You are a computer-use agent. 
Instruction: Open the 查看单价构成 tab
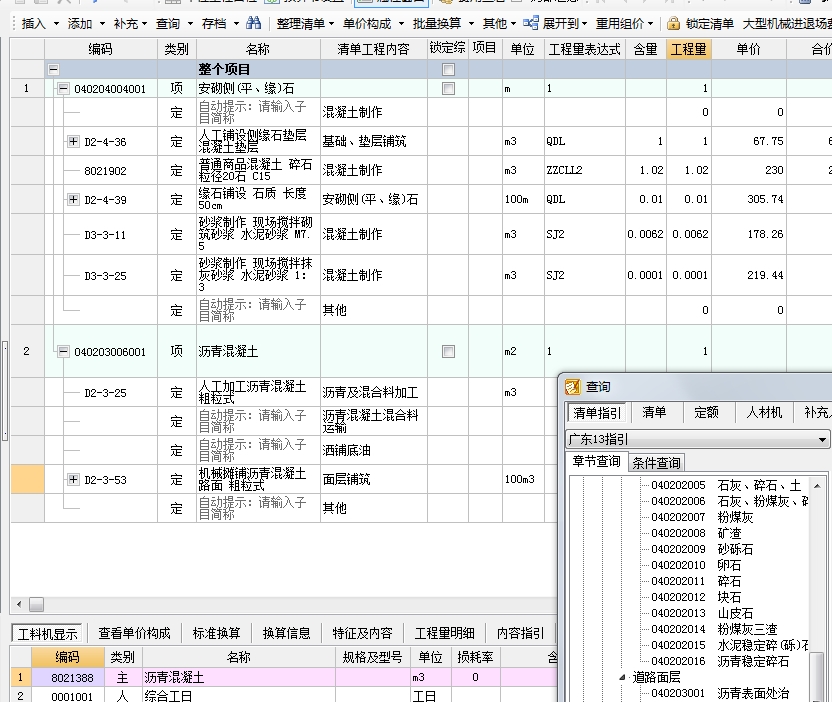[134, 634]
